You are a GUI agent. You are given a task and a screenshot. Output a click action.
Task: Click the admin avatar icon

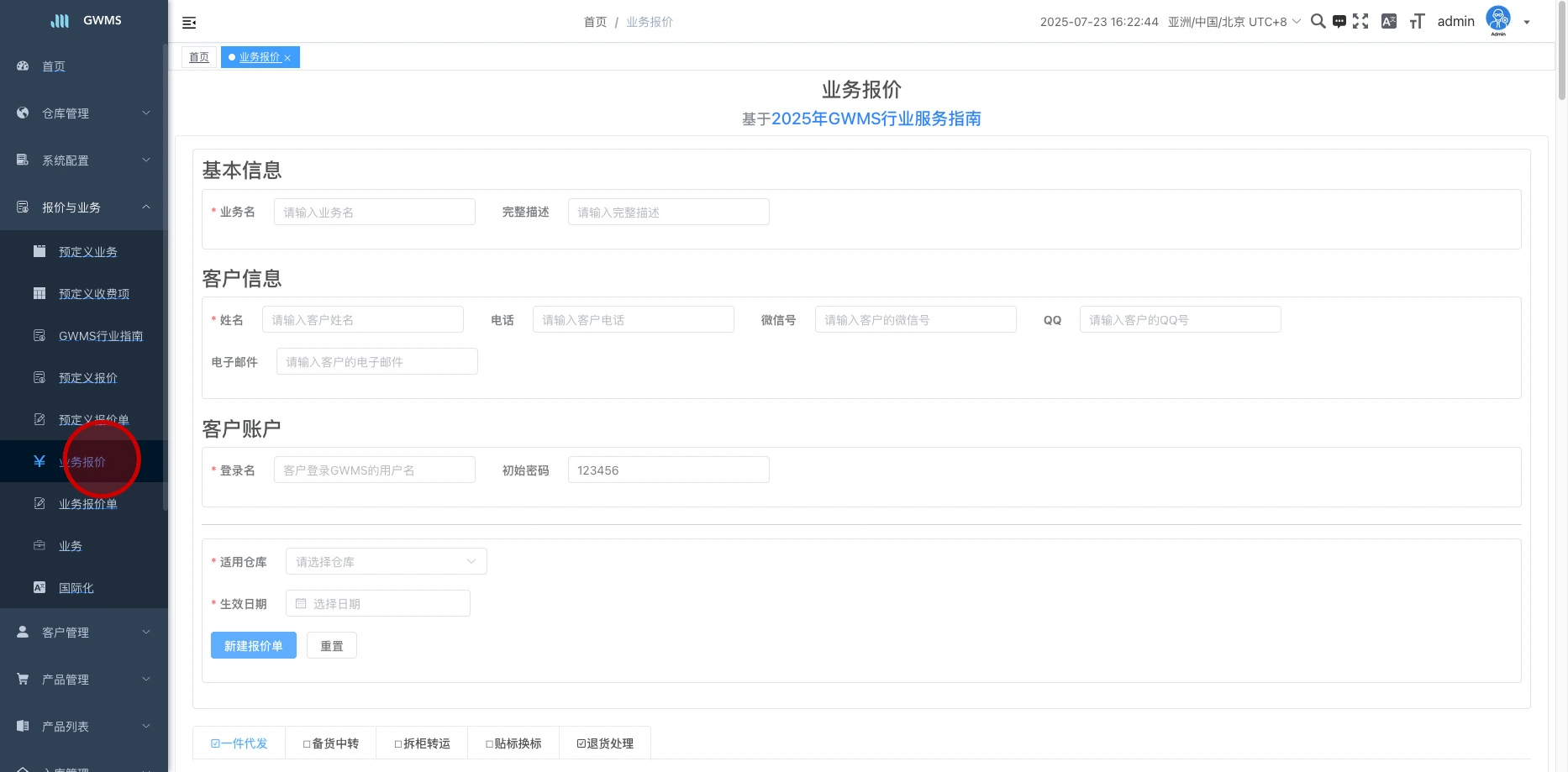pos(1498,20)
